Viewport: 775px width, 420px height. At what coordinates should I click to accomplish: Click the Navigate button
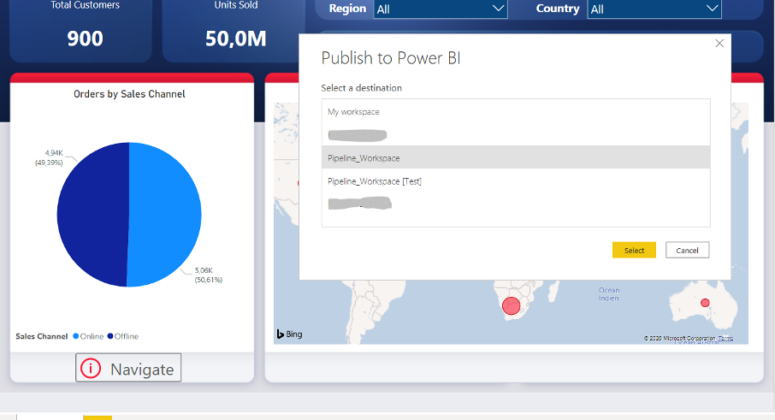(x=129, y=369)
